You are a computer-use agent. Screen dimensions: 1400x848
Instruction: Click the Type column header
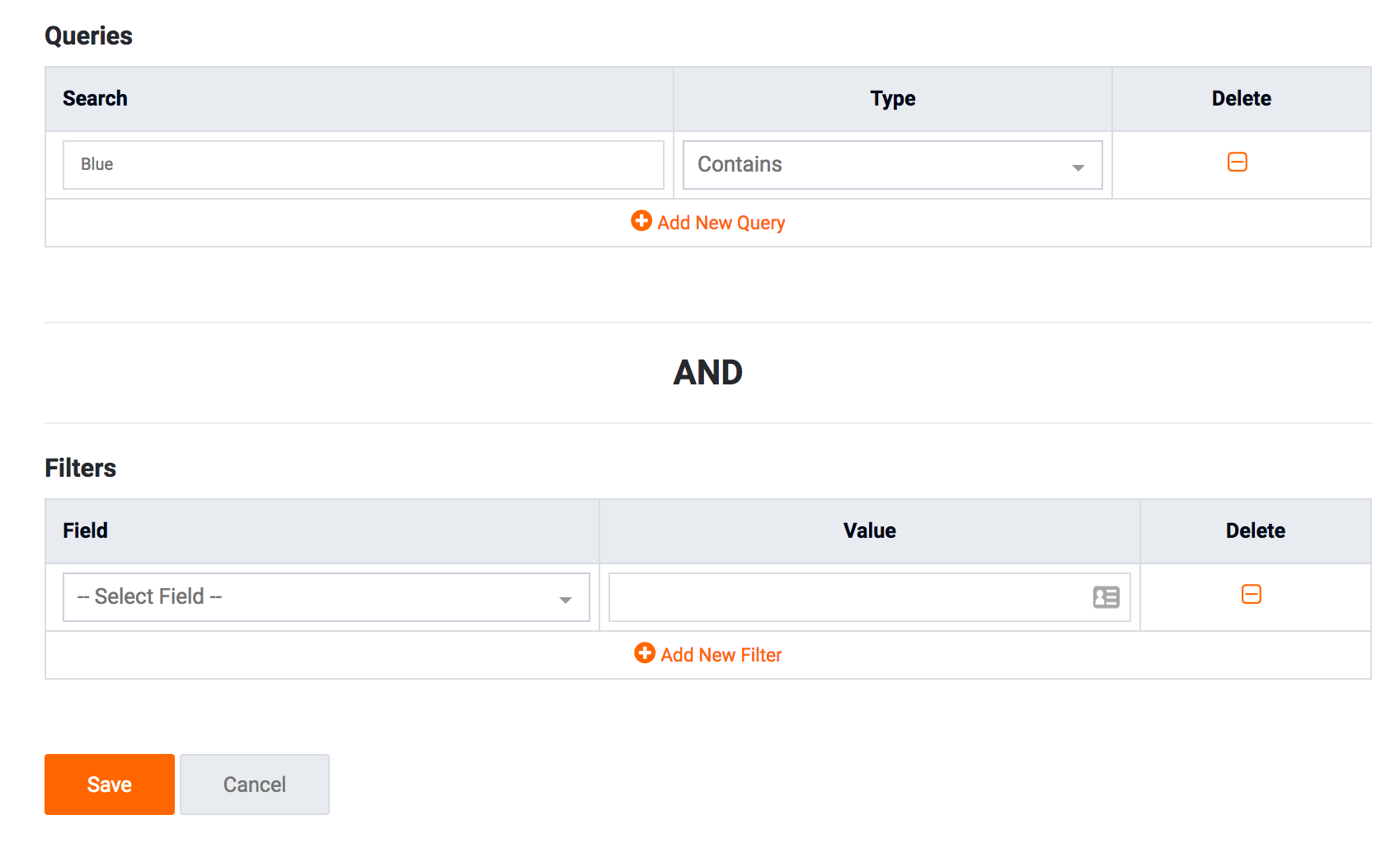pos(893,99)
